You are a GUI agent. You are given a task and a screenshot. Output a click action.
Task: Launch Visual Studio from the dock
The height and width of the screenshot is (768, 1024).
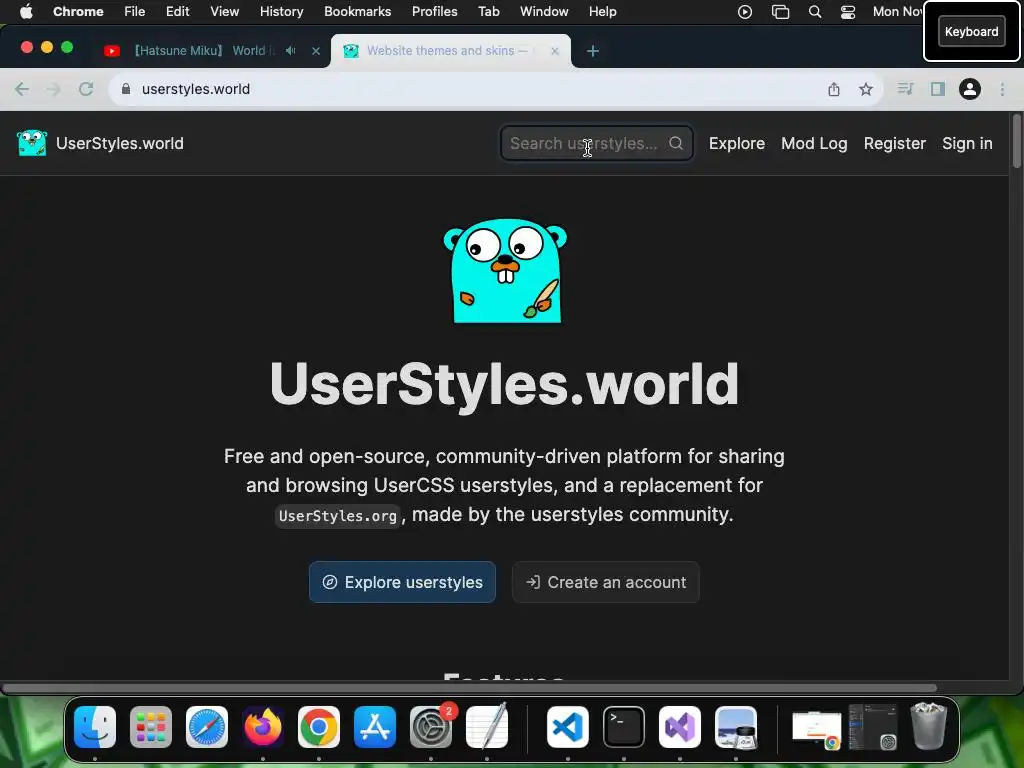[680, 727]
